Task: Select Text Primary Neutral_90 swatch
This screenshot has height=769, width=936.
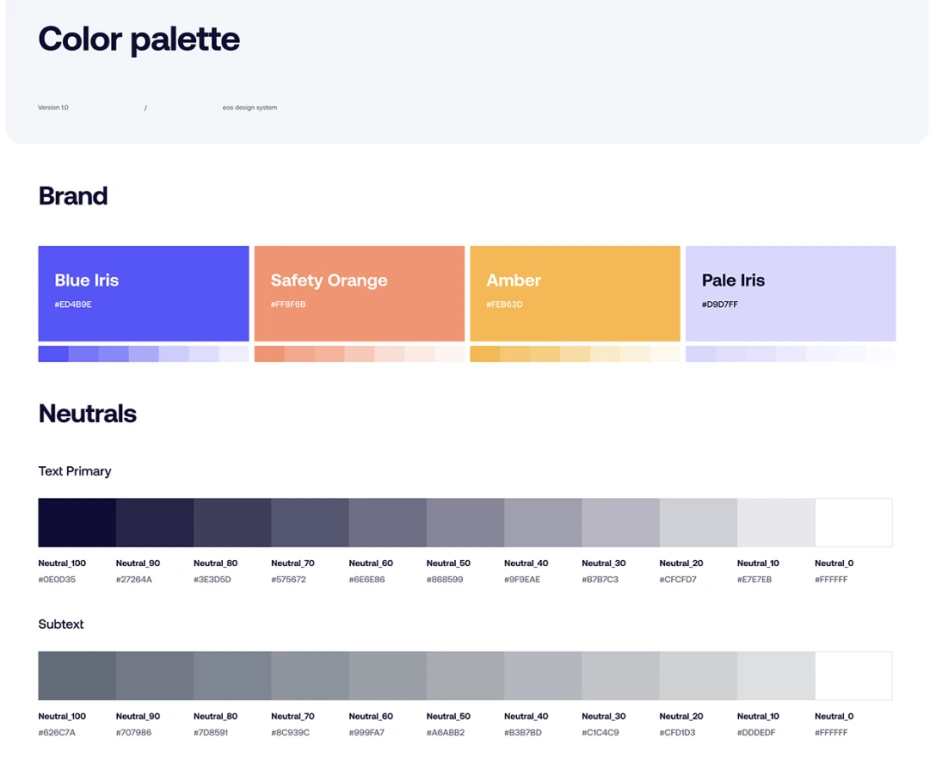Action: (x=154, y=522)
